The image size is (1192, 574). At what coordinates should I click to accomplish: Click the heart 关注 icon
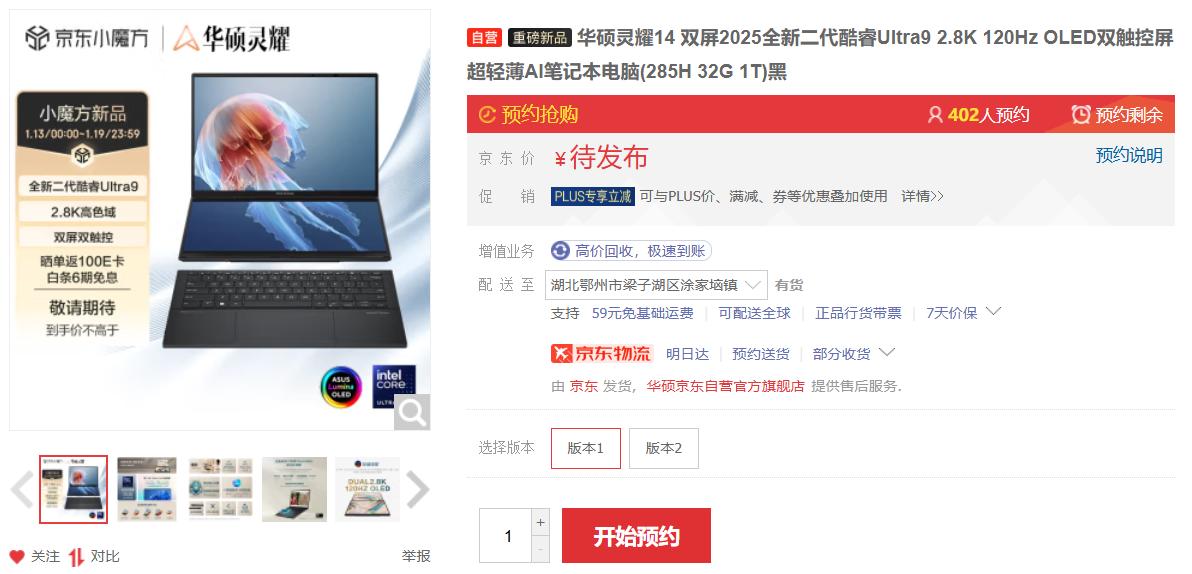click(17, 557)
